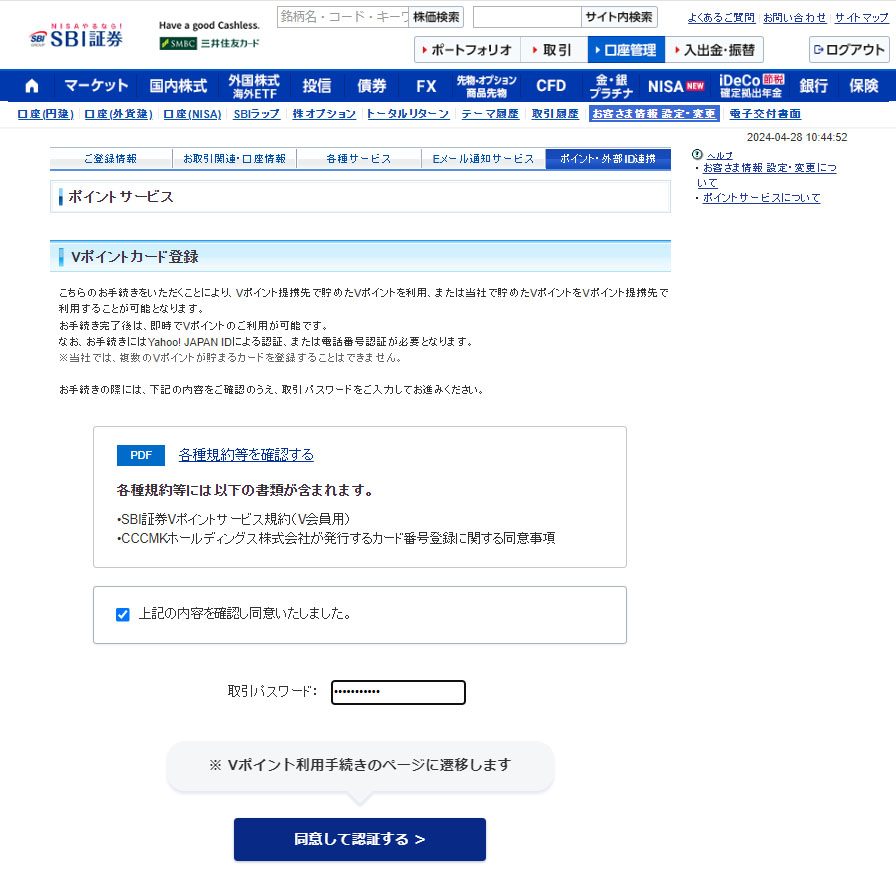
Task: Click the 取引パスワード input field
Action: click(398, 692)
